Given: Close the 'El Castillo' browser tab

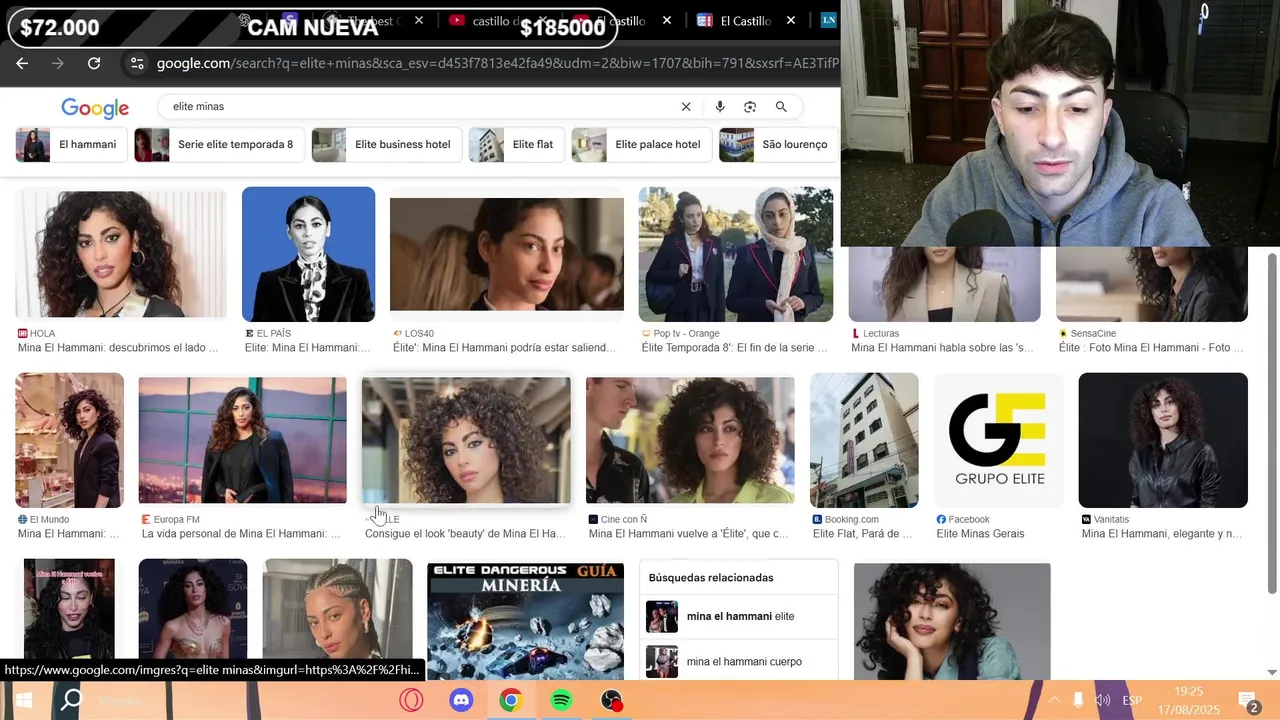Looking at the screenshot, I should (791, 20).
